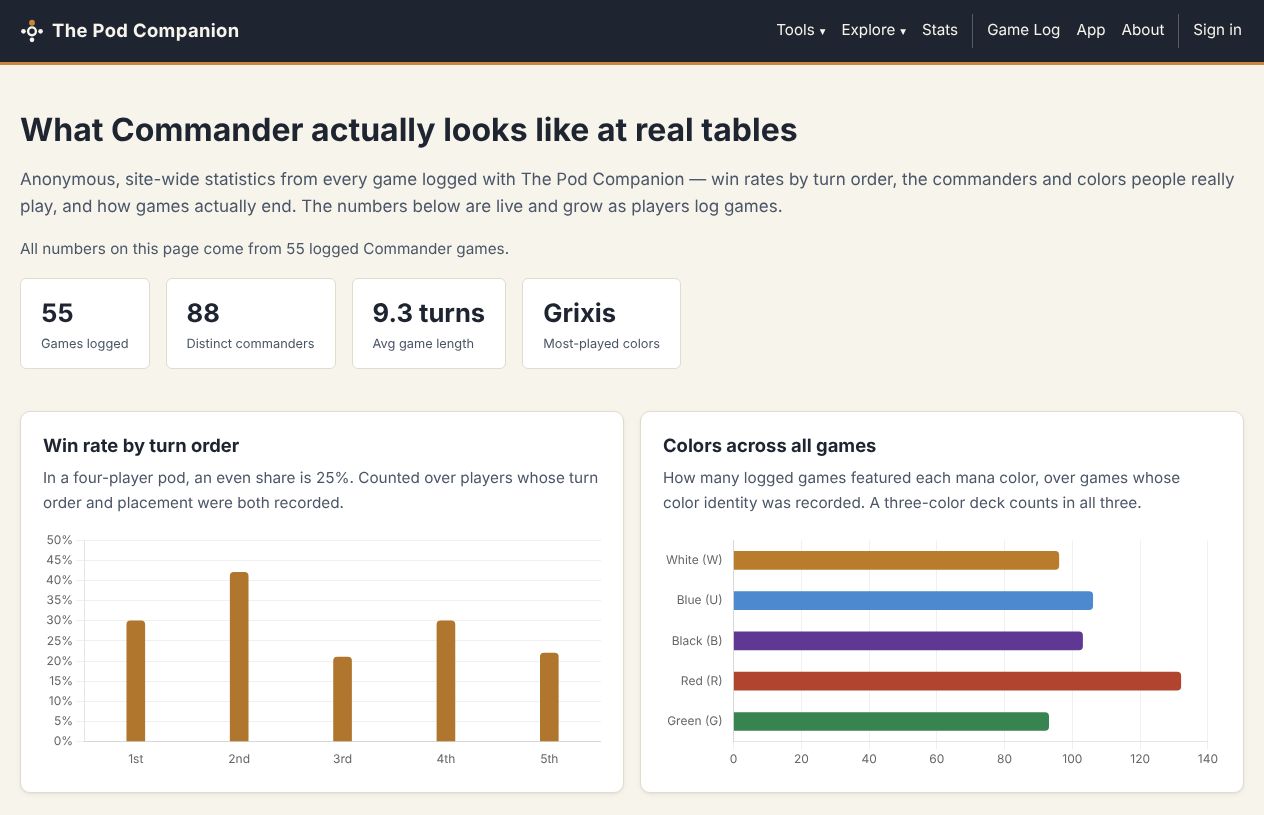Click the '25%' y-axis label

point(59,640)
